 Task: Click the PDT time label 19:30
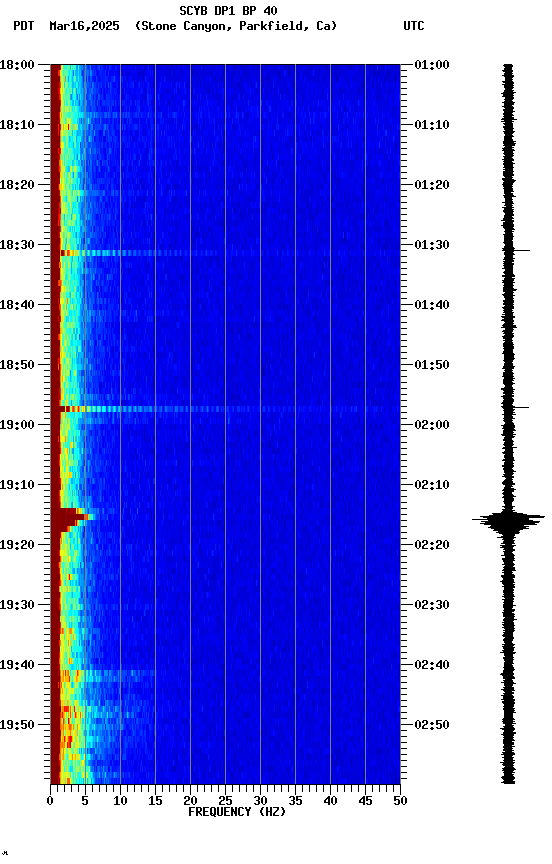coord(17,605)
